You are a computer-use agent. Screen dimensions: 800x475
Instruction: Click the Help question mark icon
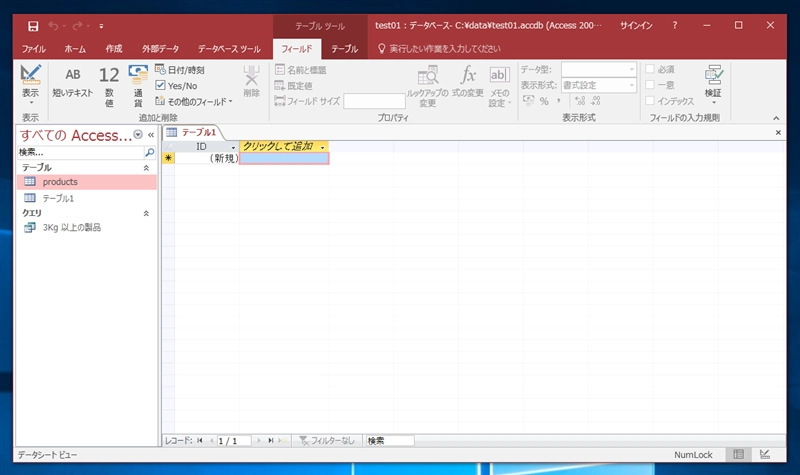[674, 25]
